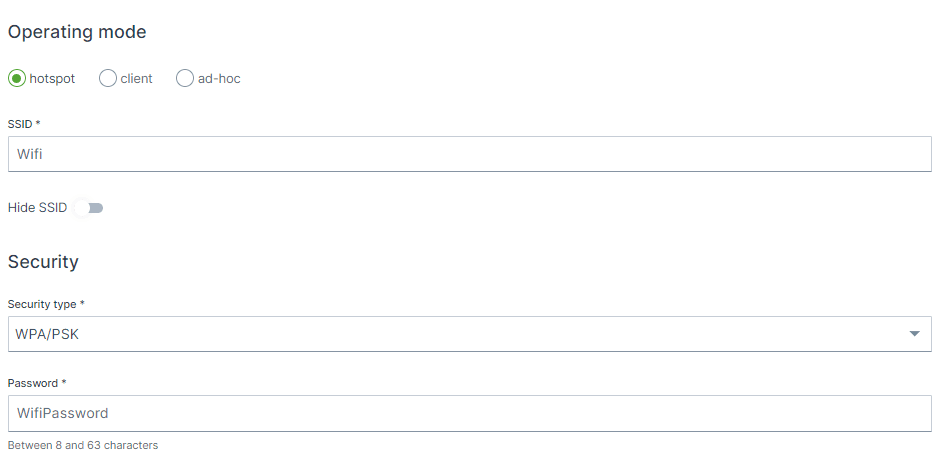Select the hotspot radio button

tap(17, 79)
